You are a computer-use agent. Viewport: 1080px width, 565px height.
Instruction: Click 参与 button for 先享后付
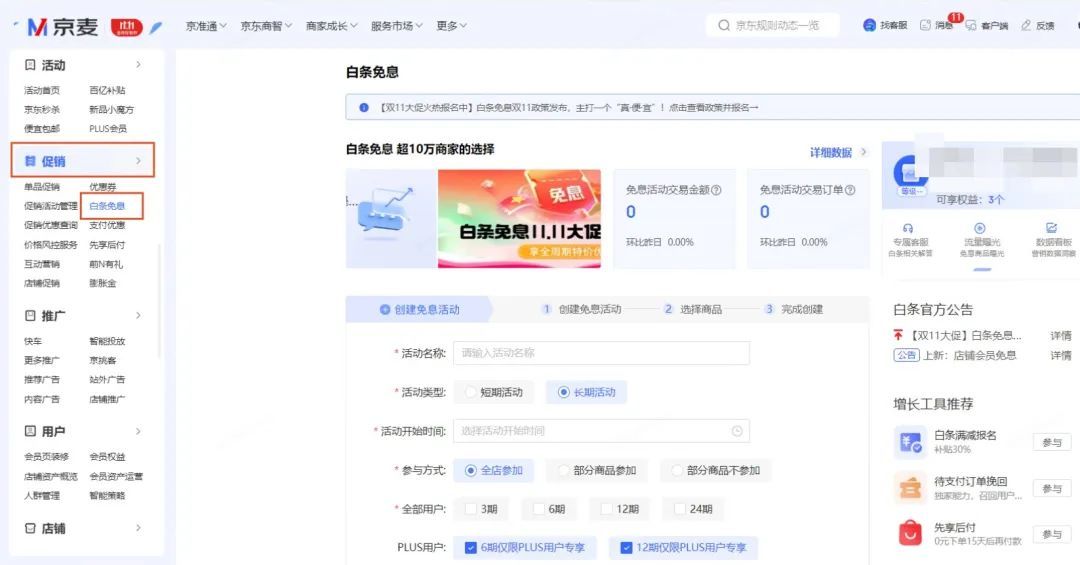1052,534
